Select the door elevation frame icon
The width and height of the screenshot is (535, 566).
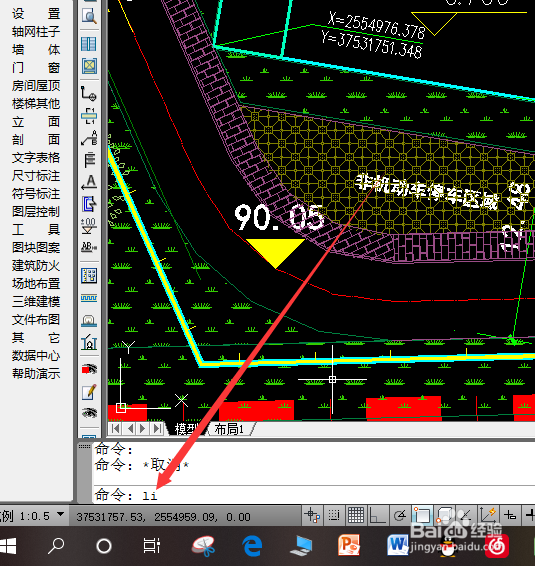pyautogui.click(x=89, y=343)
